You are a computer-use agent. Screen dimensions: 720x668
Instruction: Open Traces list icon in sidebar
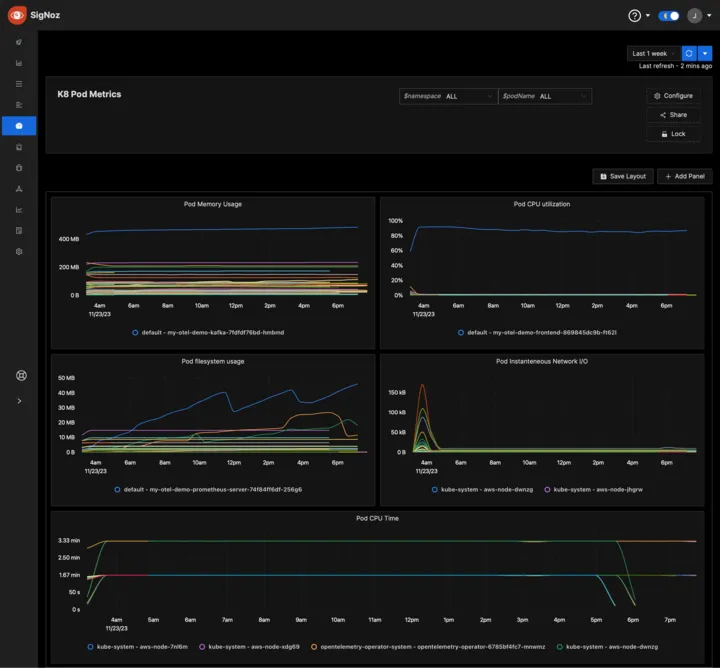pos(19,84)
